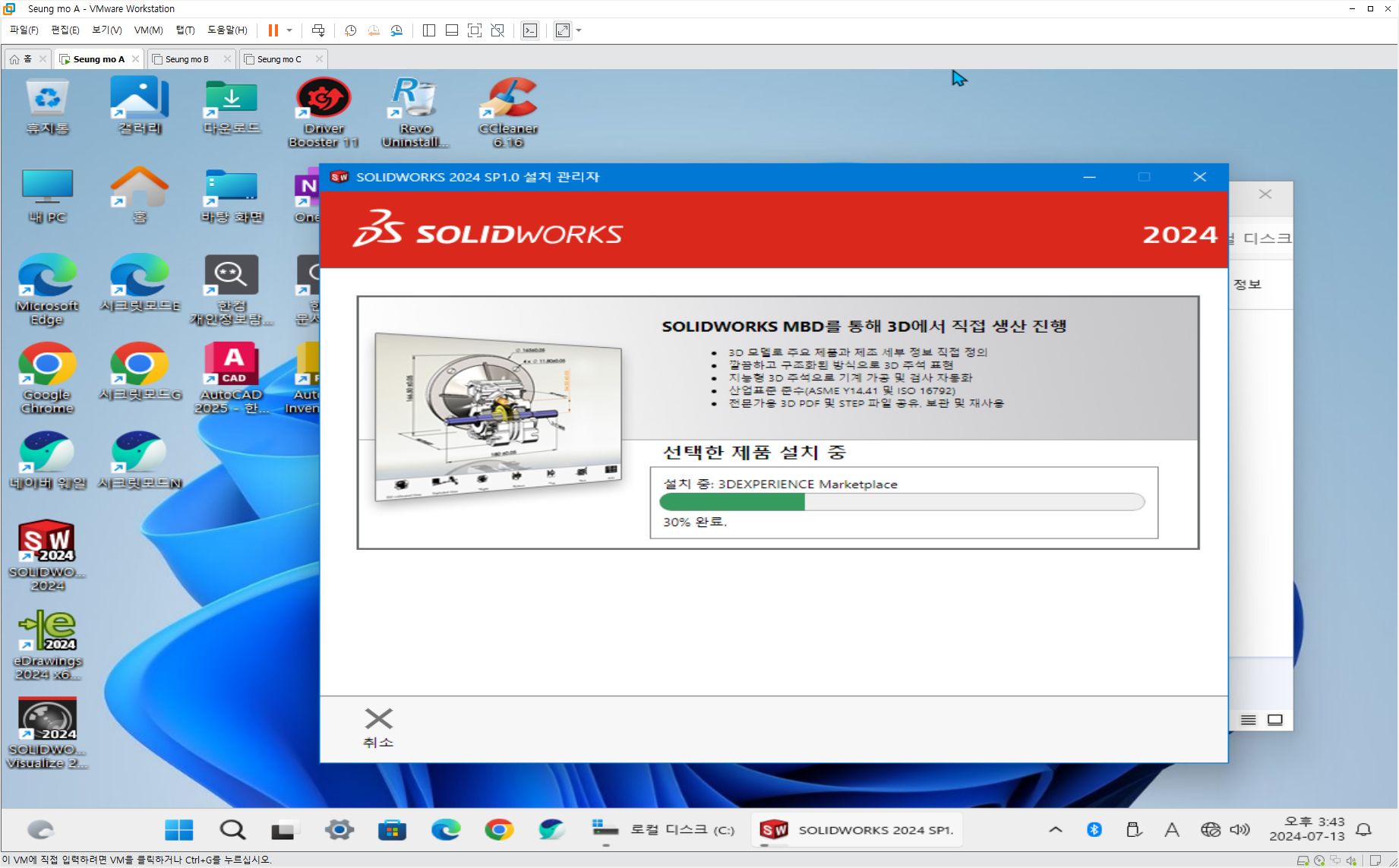
Task: Open the 다운로드 folder shortcut
Action: [x=232, y=107]
